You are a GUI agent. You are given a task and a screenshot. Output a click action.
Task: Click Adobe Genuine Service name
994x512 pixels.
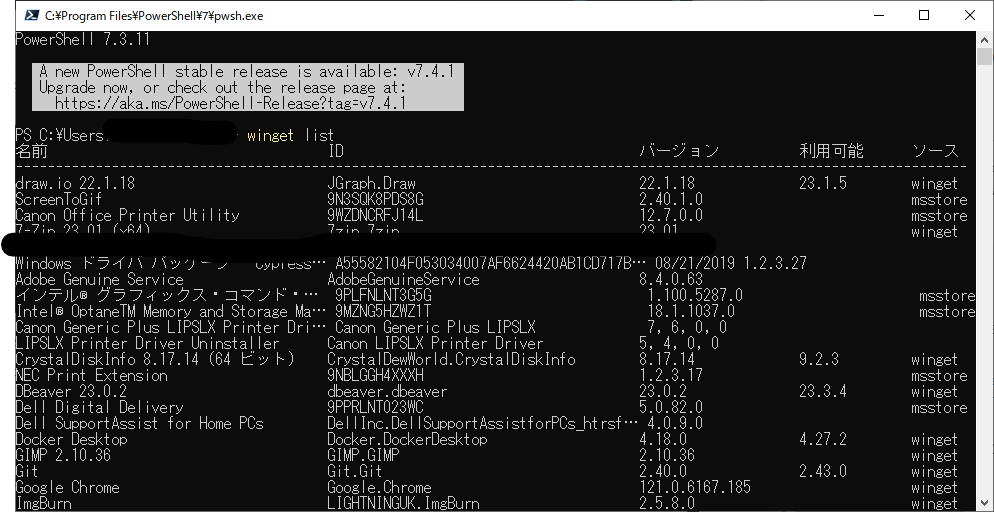tap(99, 279)
